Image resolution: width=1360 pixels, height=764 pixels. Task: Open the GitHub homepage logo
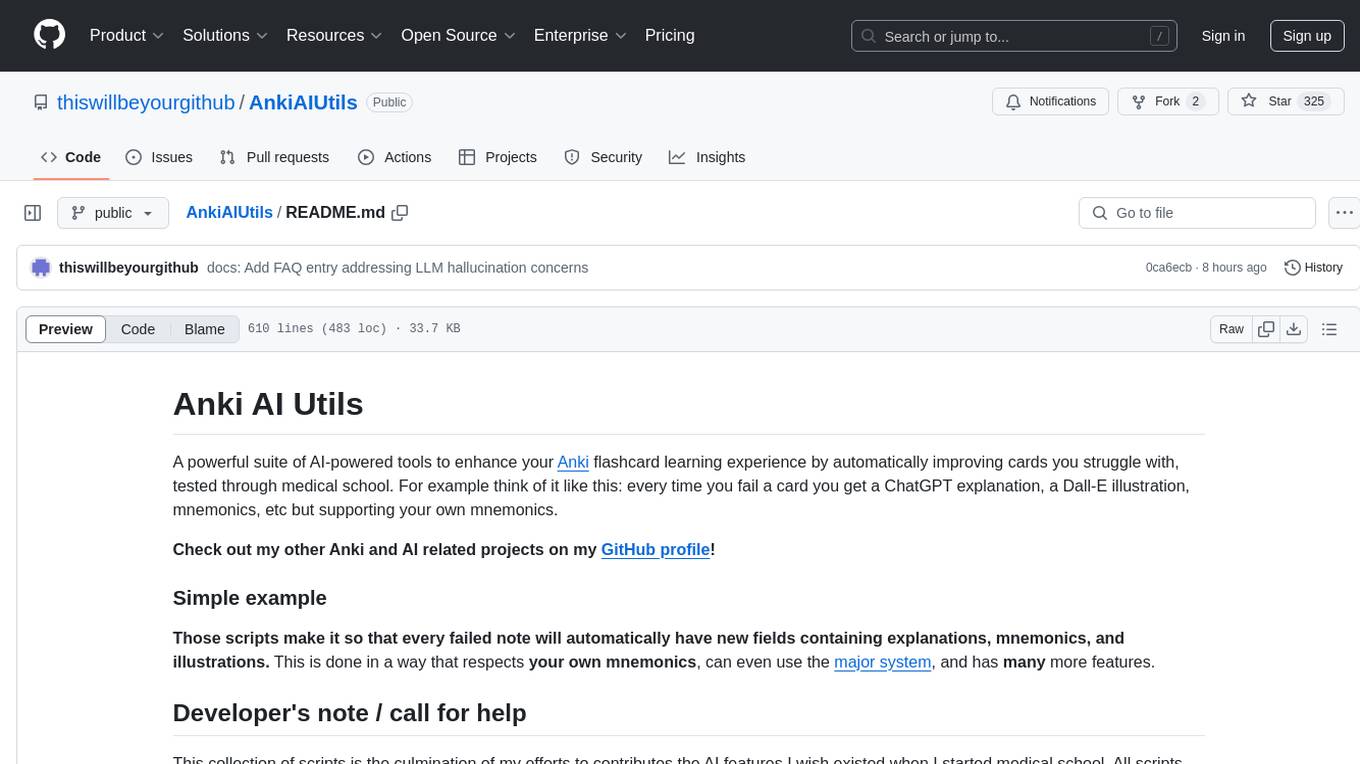pos(50,35)
